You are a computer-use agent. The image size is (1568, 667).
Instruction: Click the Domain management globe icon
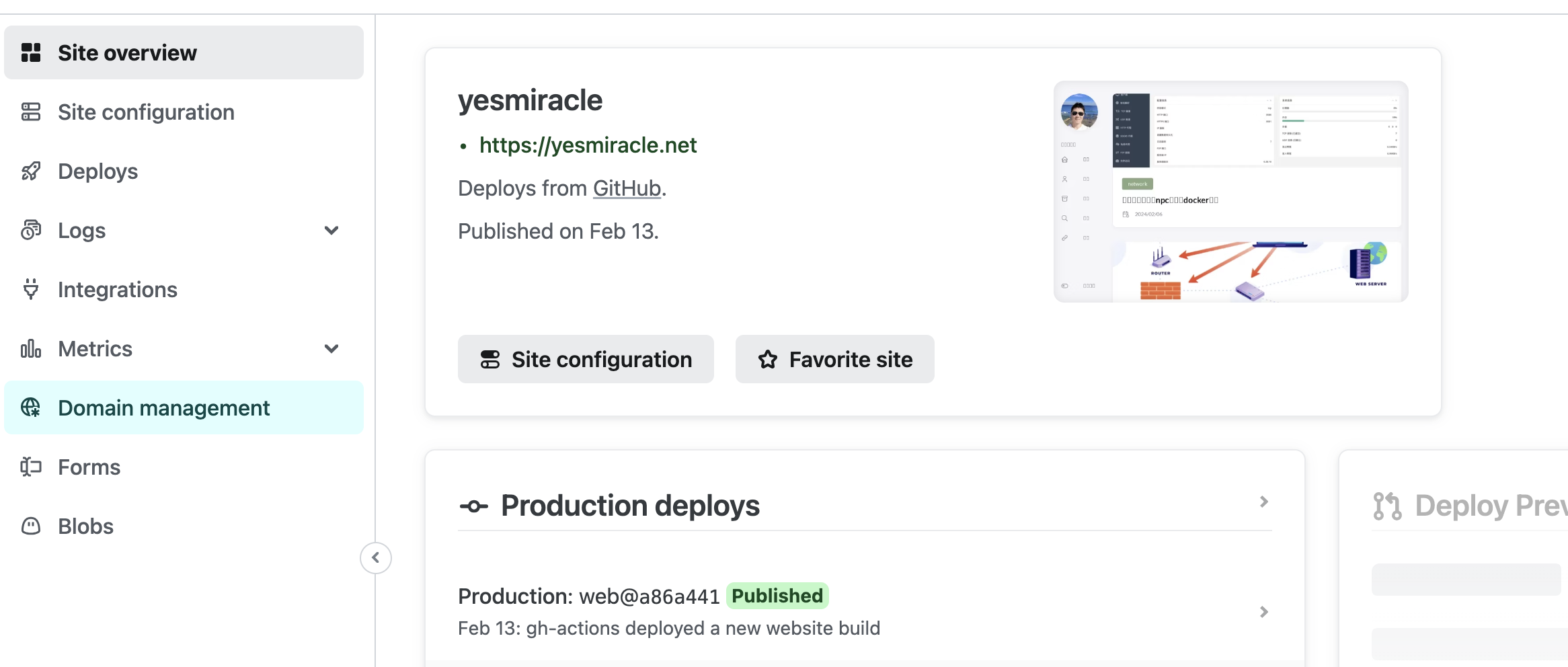(x=31, y=407)
